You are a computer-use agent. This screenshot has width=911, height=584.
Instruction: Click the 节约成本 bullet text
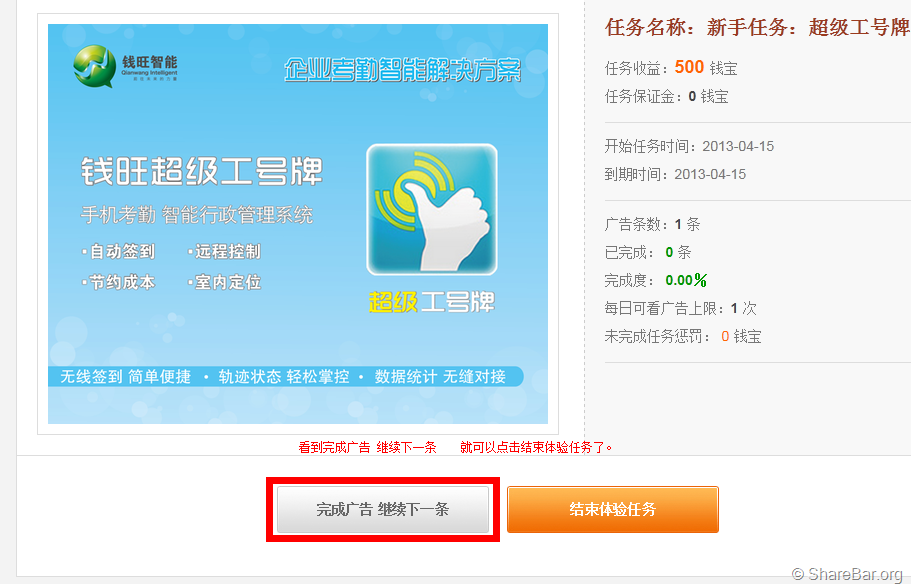(x=122, y=282)
